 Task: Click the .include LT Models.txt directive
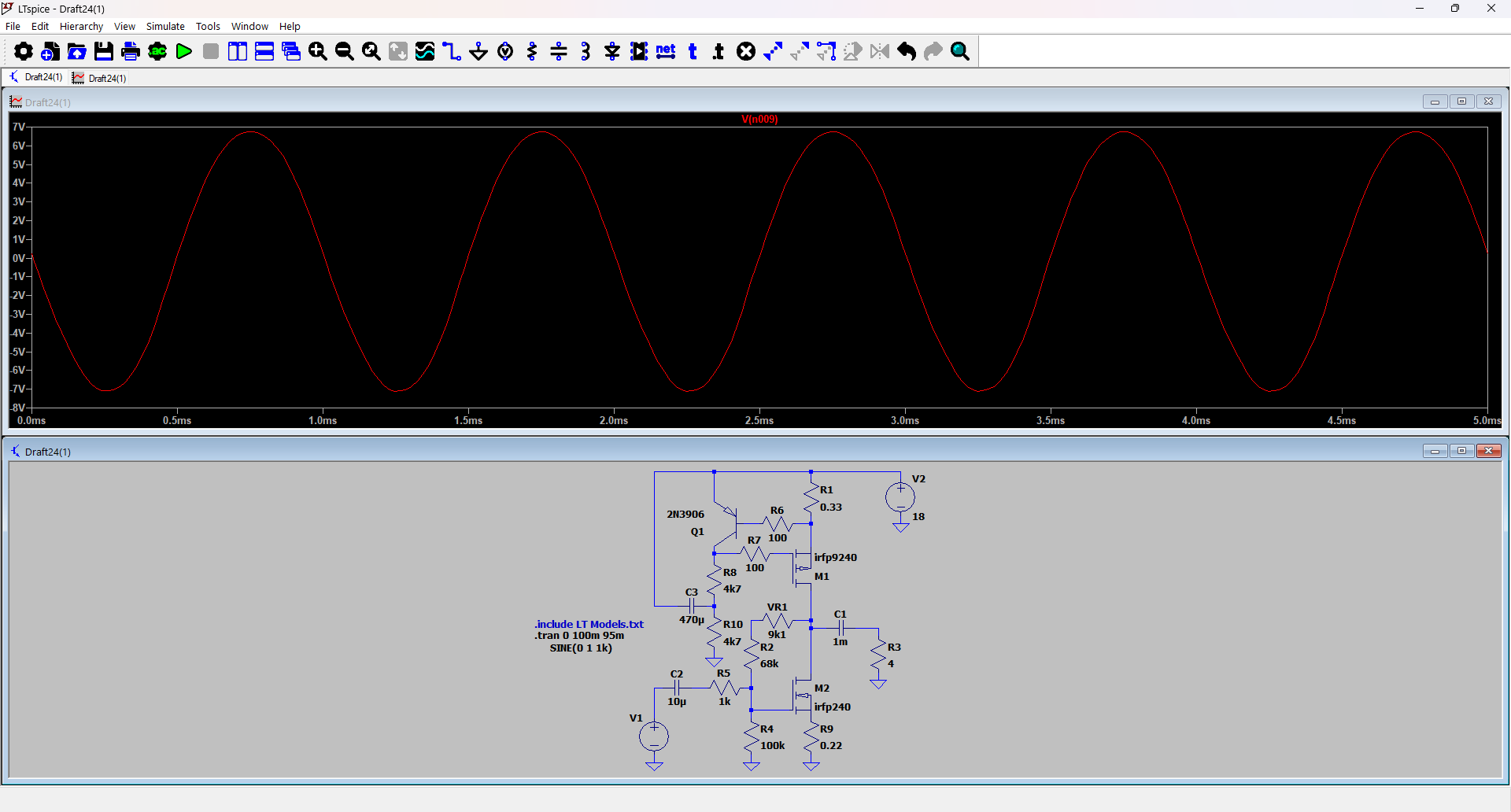589,624
